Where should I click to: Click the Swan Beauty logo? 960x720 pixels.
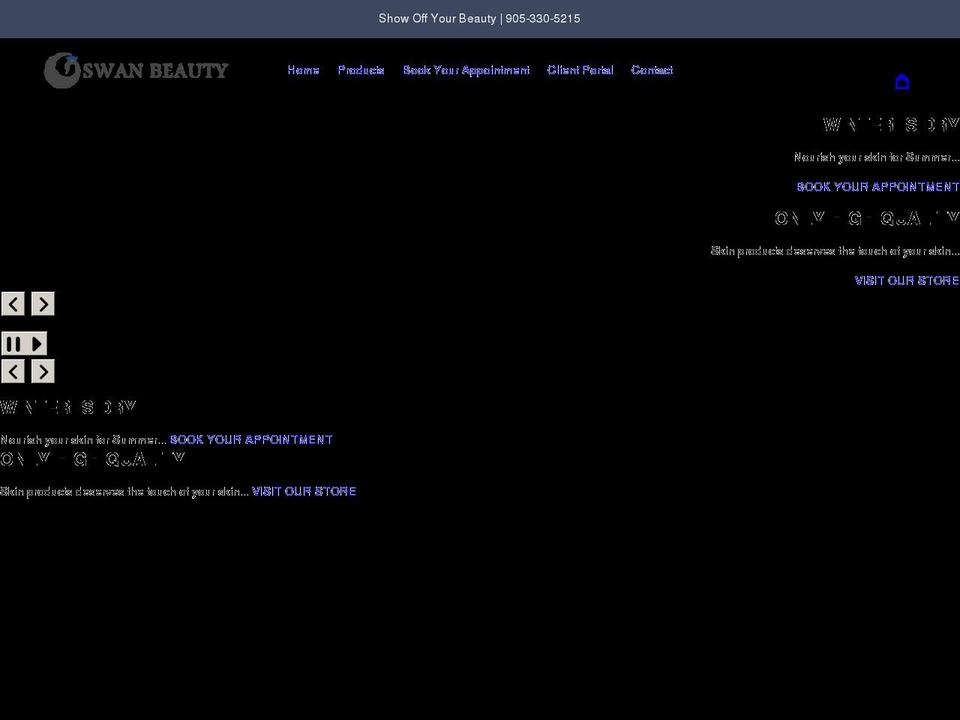pos(136,70)
